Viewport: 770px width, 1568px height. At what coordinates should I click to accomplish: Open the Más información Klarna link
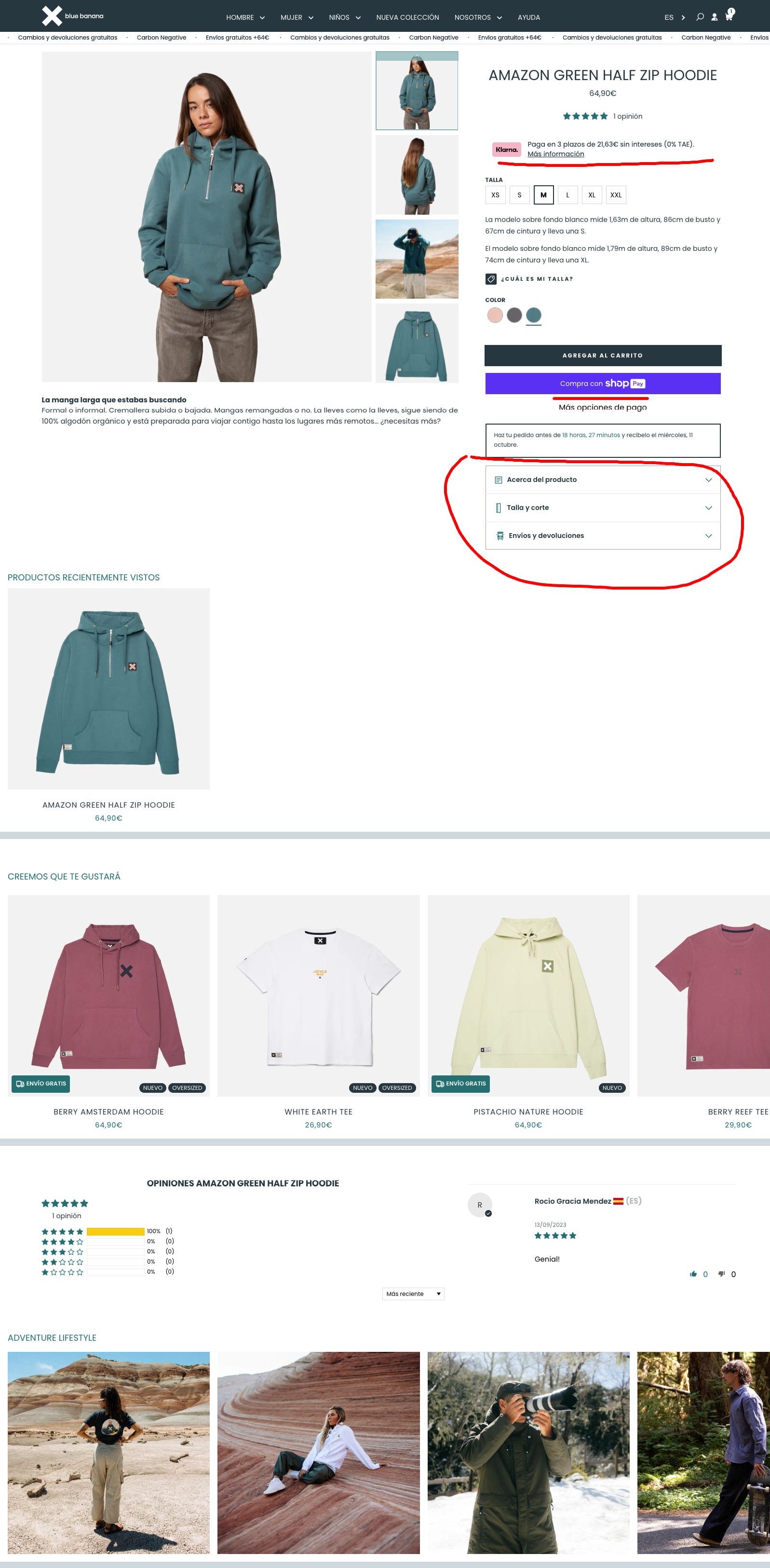click(555, 154)
